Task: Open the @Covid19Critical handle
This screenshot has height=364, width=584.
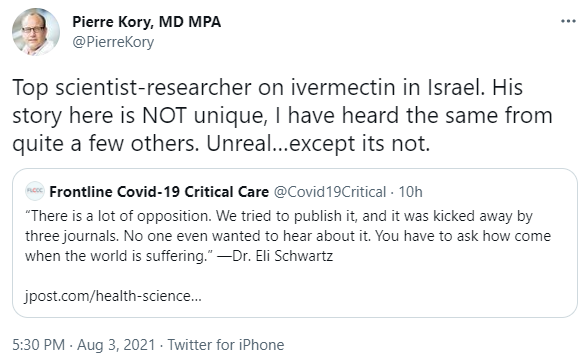Action: 330,192
